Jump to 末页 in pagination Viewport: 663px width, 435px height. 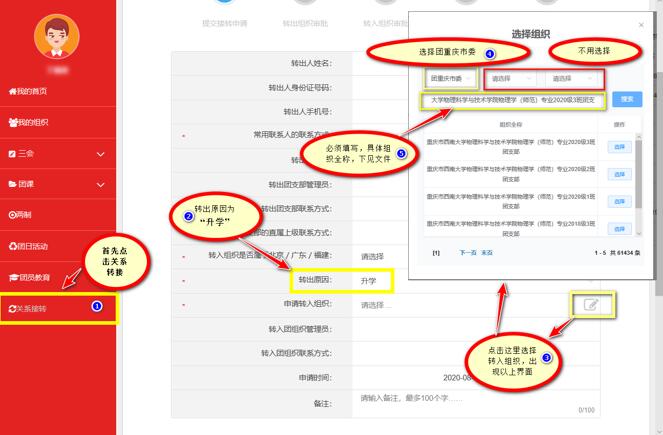pos(487,253)
